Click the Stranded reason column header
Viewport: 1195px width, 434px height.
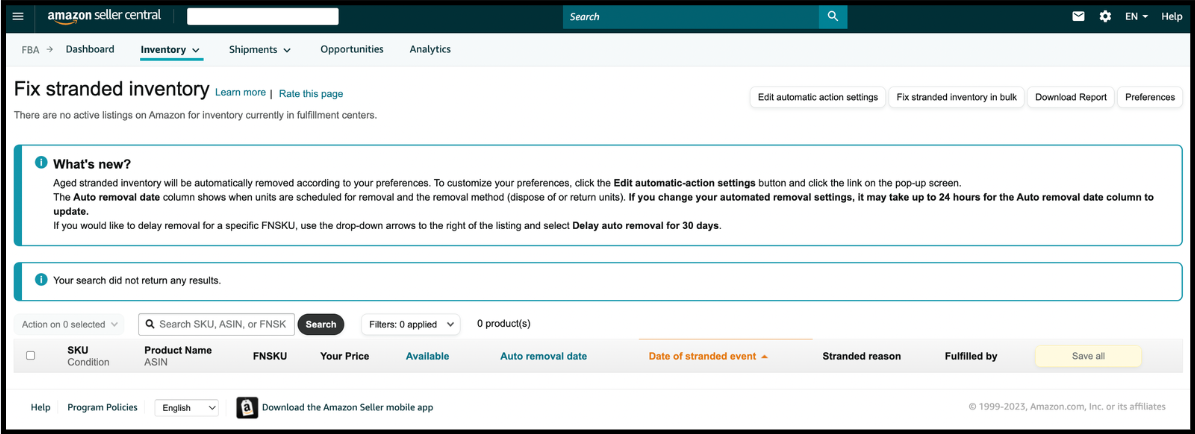pyautogui.click(x=861, y=356)
